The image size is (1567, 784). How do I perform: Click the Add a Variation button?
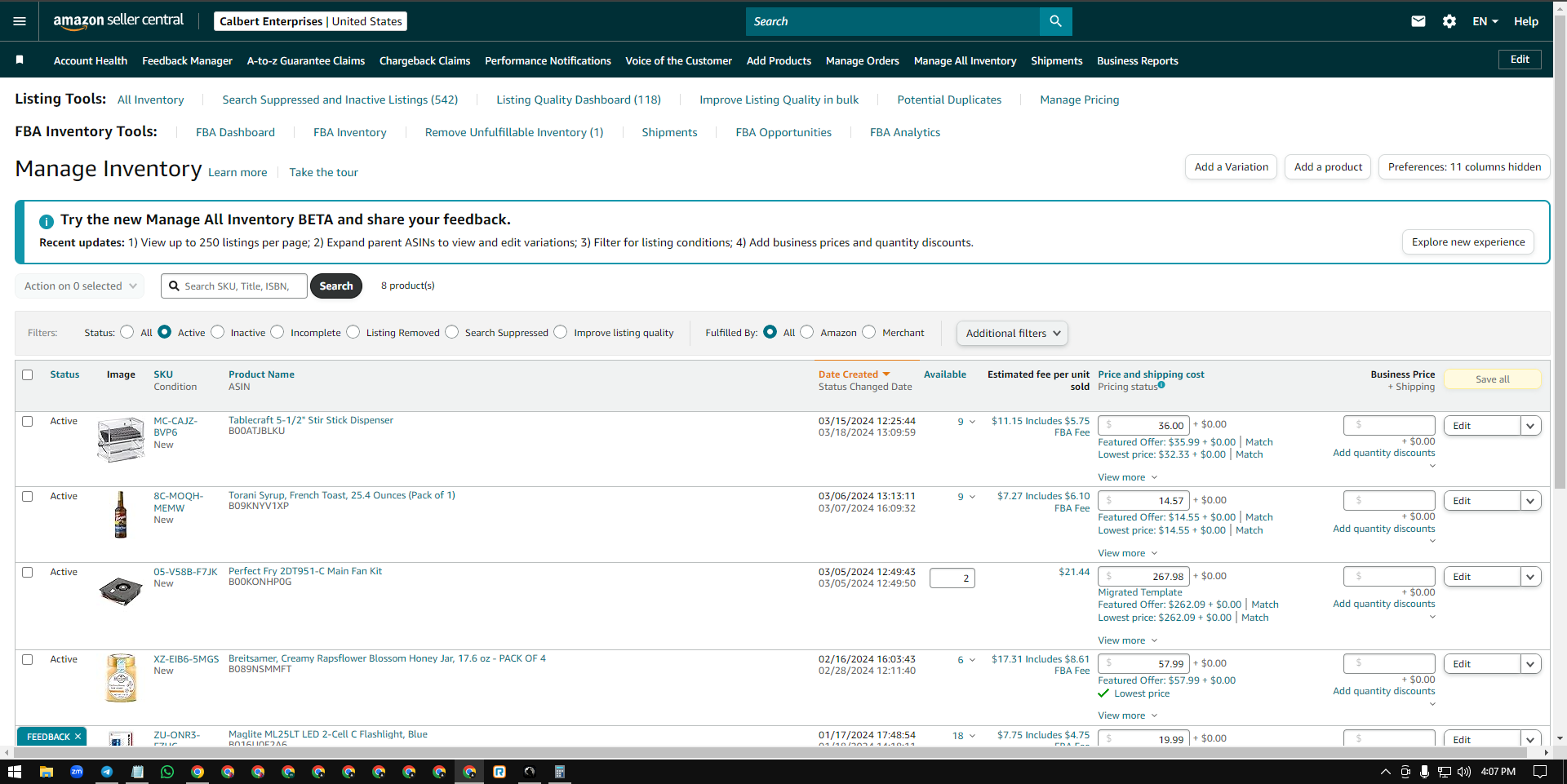click(1231, 167)
